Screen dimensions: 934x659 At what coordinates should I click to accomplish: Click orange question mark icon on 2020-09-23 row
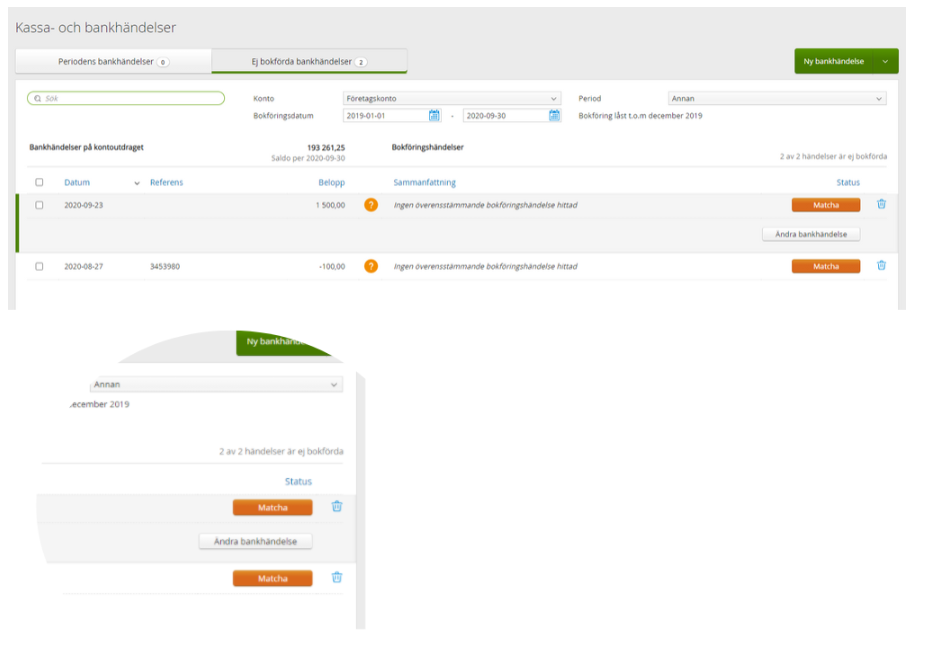(x=371, y=205)
